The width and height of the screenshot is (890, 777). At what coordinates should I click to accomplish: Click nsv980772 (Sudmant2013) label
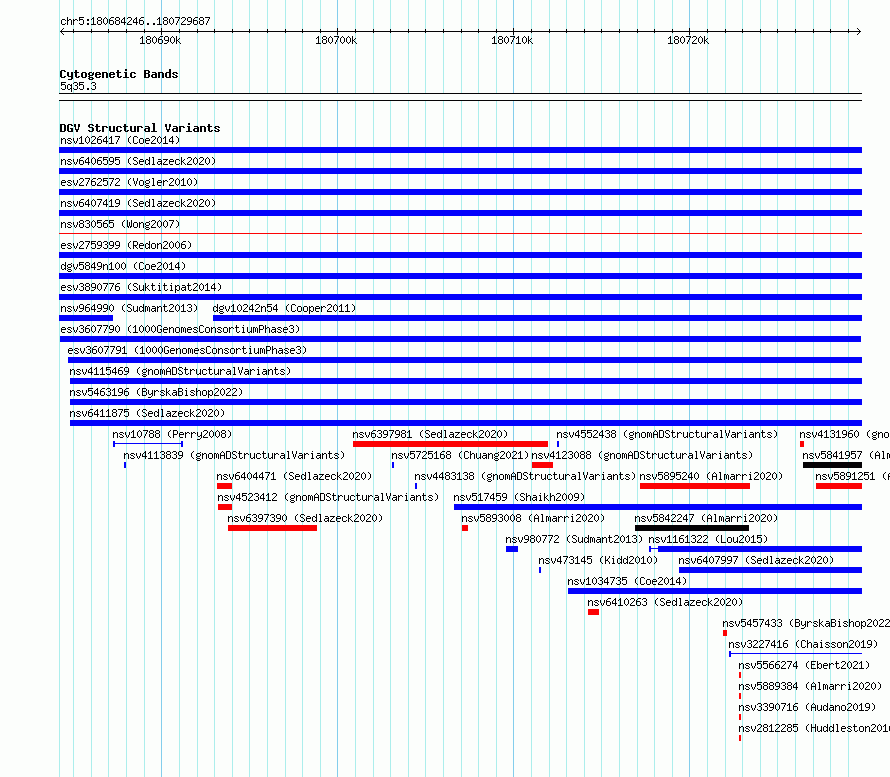click(574, 539)
